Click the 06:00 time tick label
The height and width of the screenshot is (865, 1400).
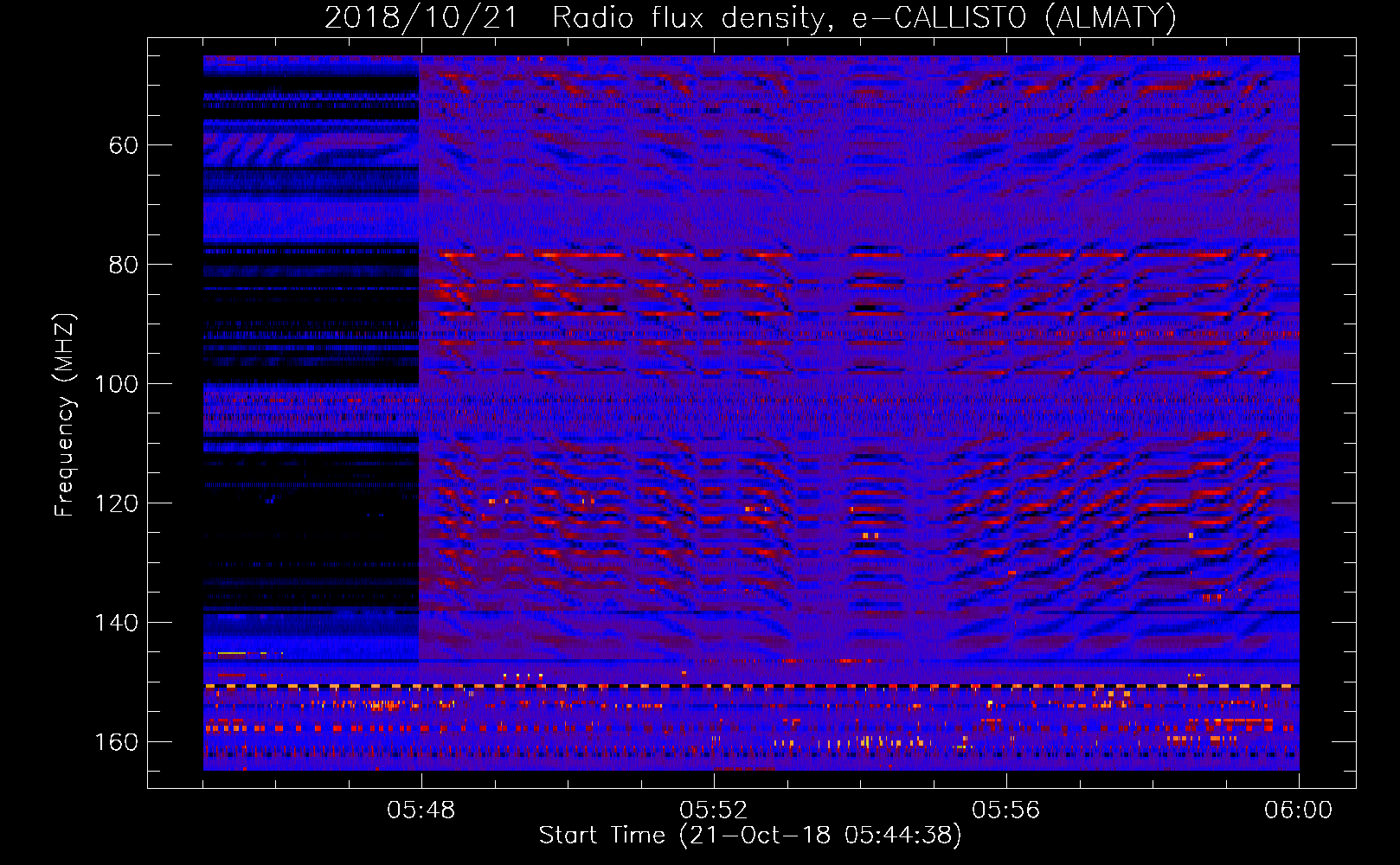pyautogui.click(x=1298, y=810)
